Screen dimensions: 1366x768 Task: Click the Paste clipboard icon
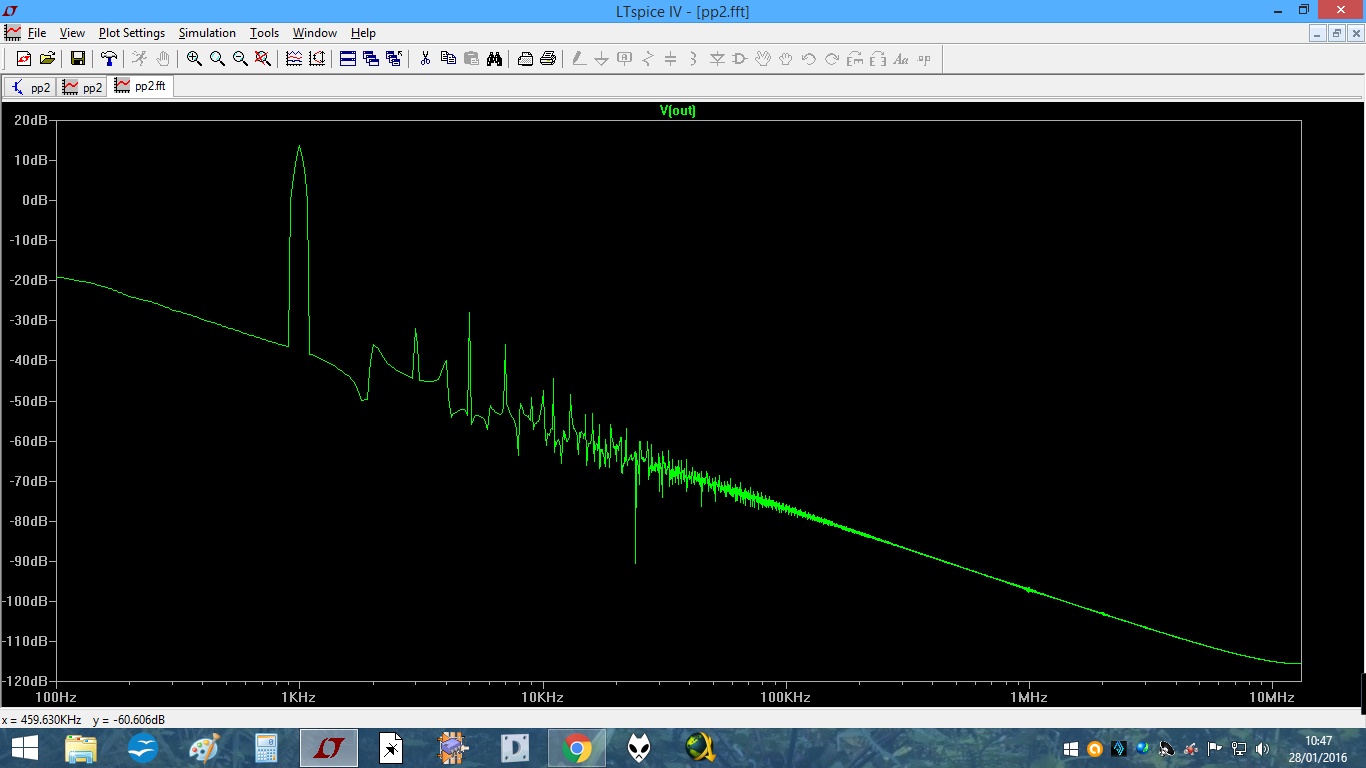click(x=471, y=59)
